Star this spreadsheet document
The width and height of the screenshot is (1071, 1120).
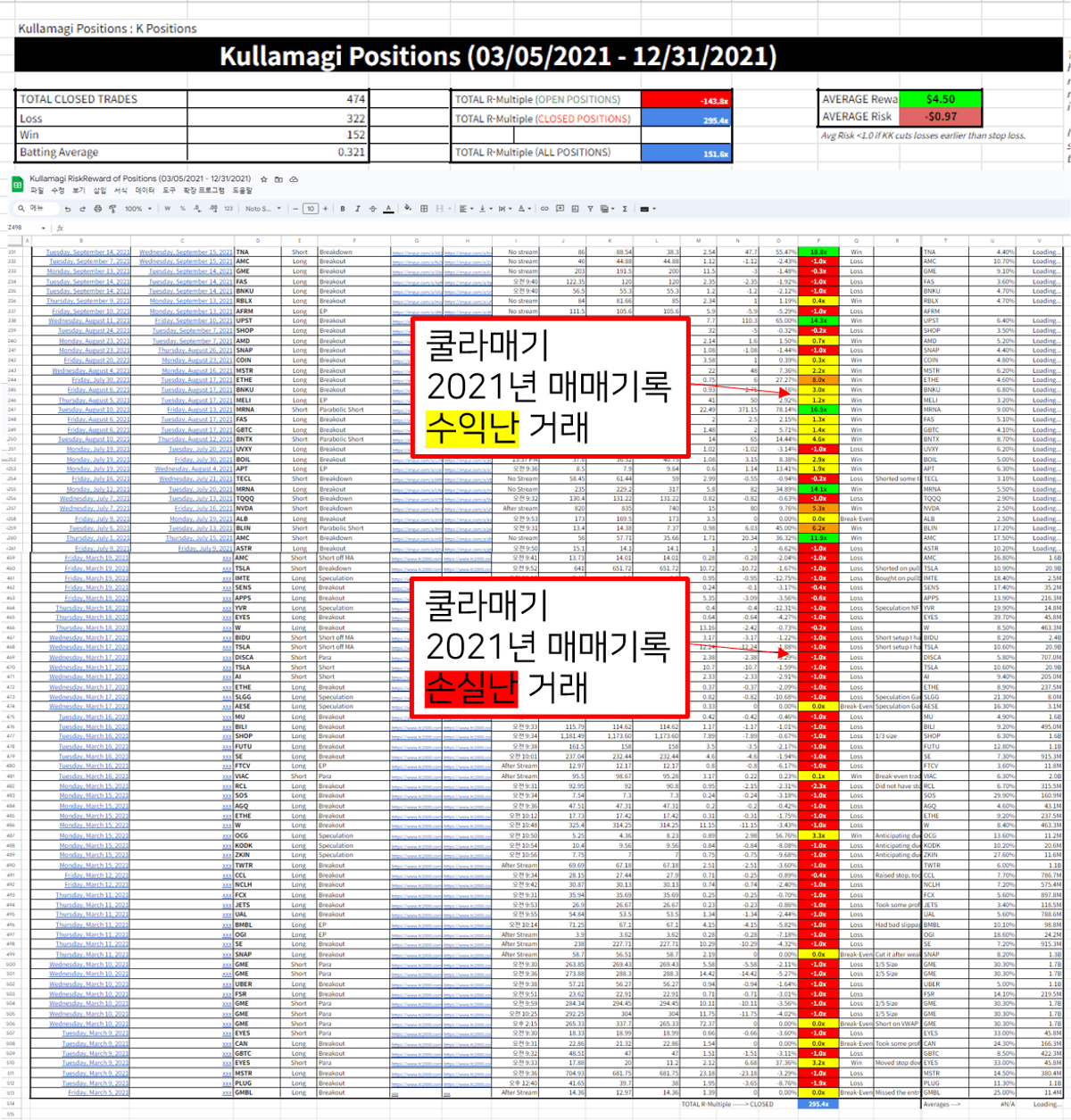pyautogui.click(x=263, y=179)
